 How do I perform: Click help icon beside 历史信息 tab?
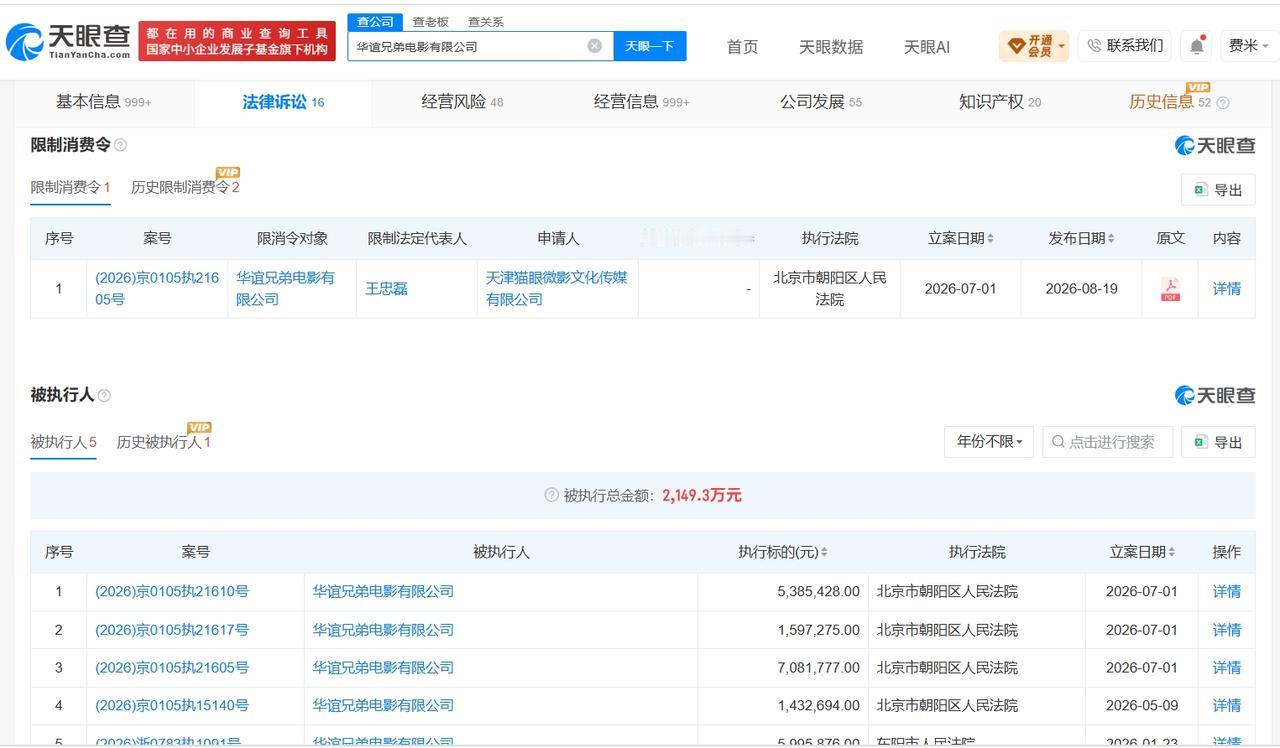pos(1222,102)
